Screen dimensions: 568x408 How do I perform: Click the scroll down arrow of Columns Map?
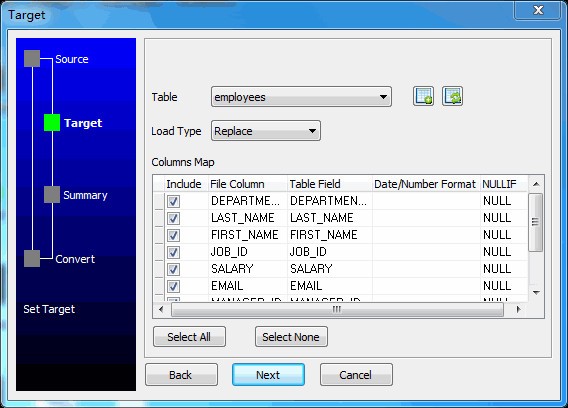tap(536, 292)
